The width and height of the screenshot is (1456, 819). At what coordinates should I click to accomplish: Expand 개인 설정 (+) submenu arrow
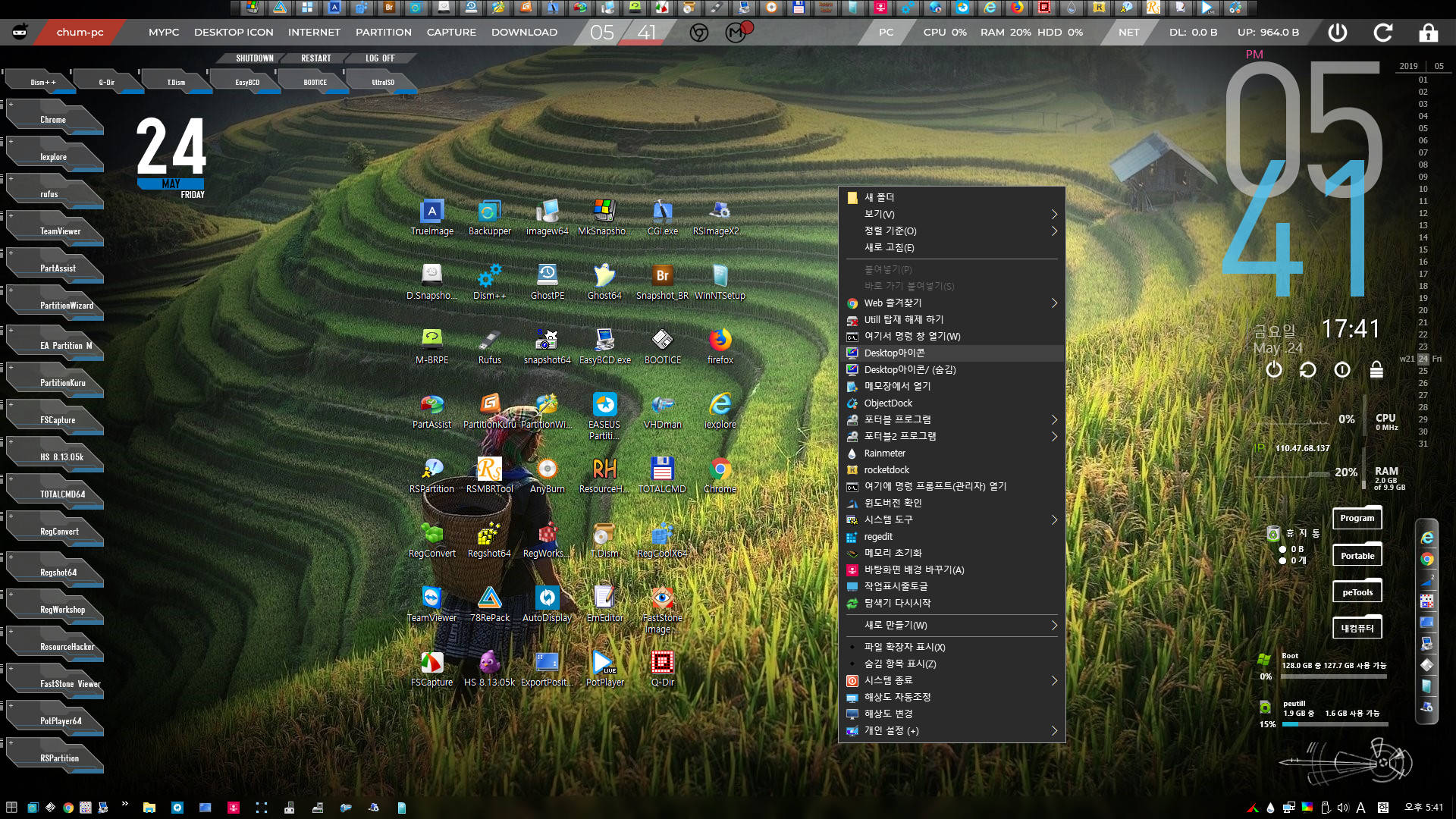coord(1054,731)
